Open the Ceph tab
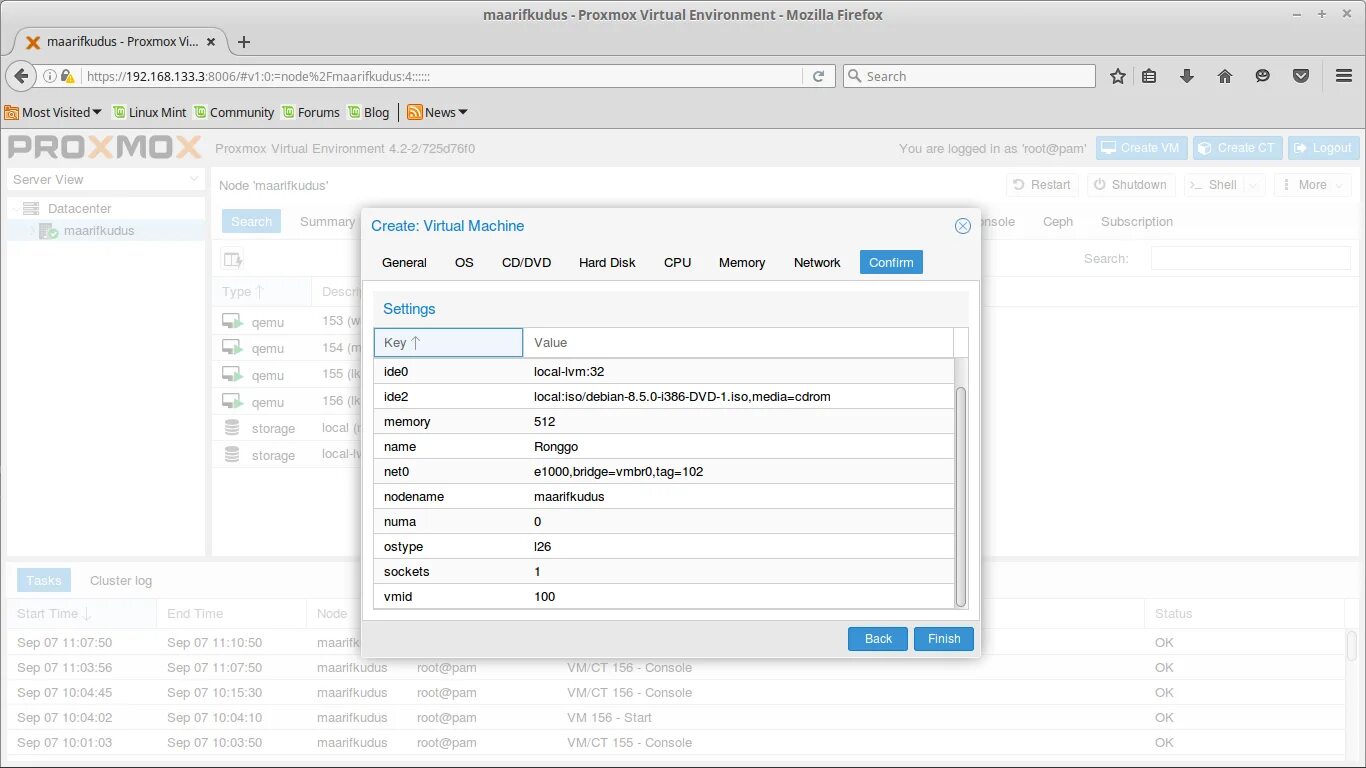 pyautogui.click(x=1058, y=222)
